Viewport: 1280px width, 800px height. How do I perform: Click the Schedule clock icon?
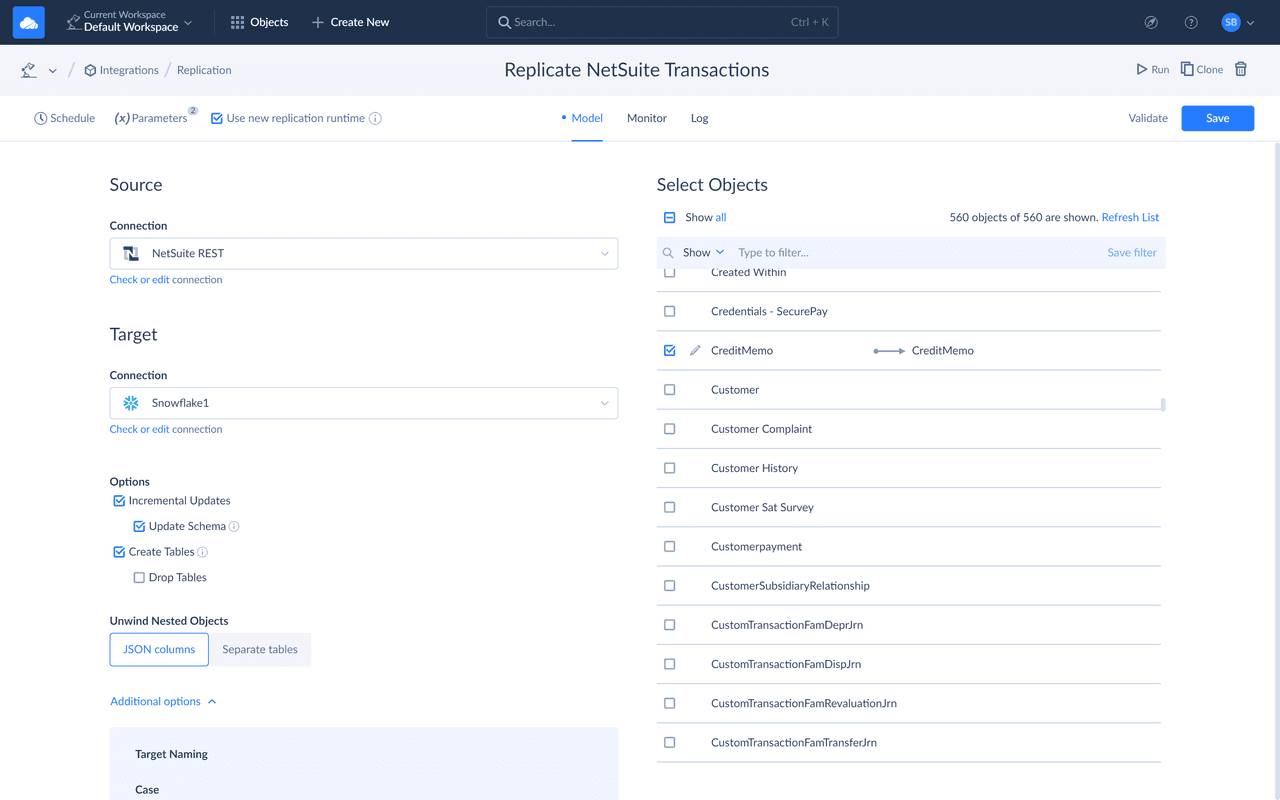pos(41,118)
